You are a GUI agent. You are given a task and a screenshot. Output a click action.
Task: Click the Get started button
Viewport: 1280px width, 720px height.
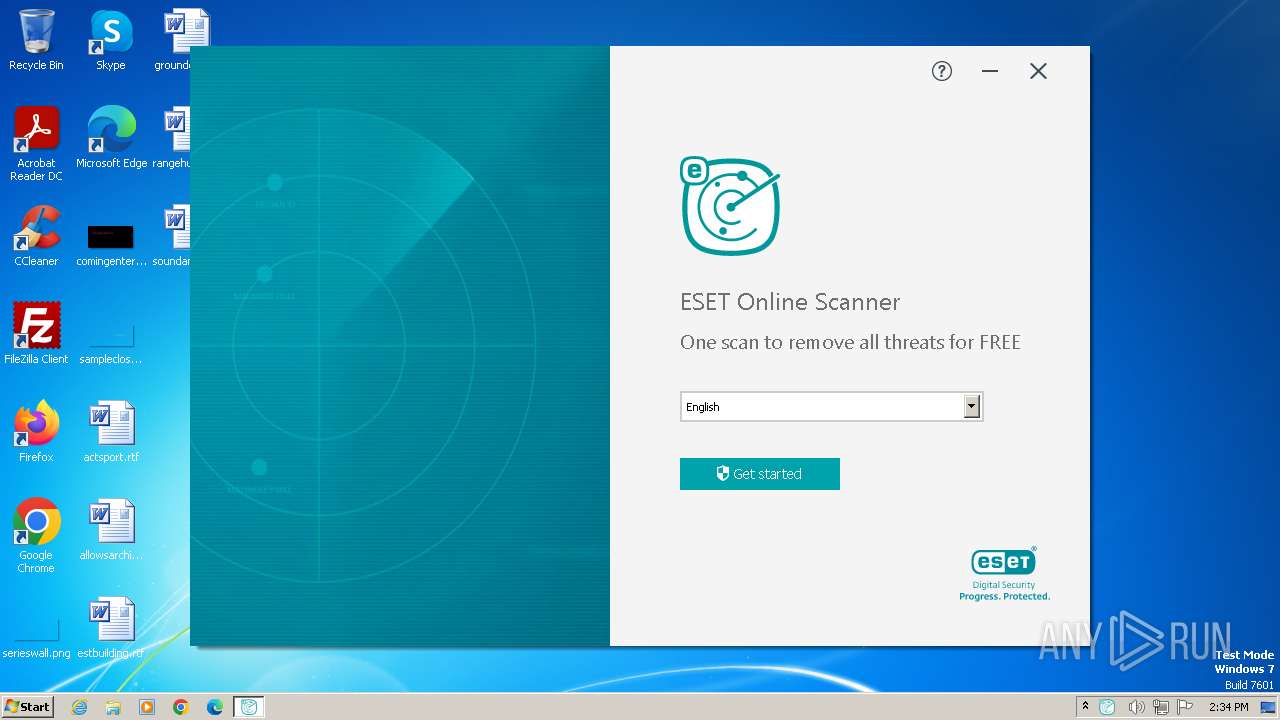(760, 474)
